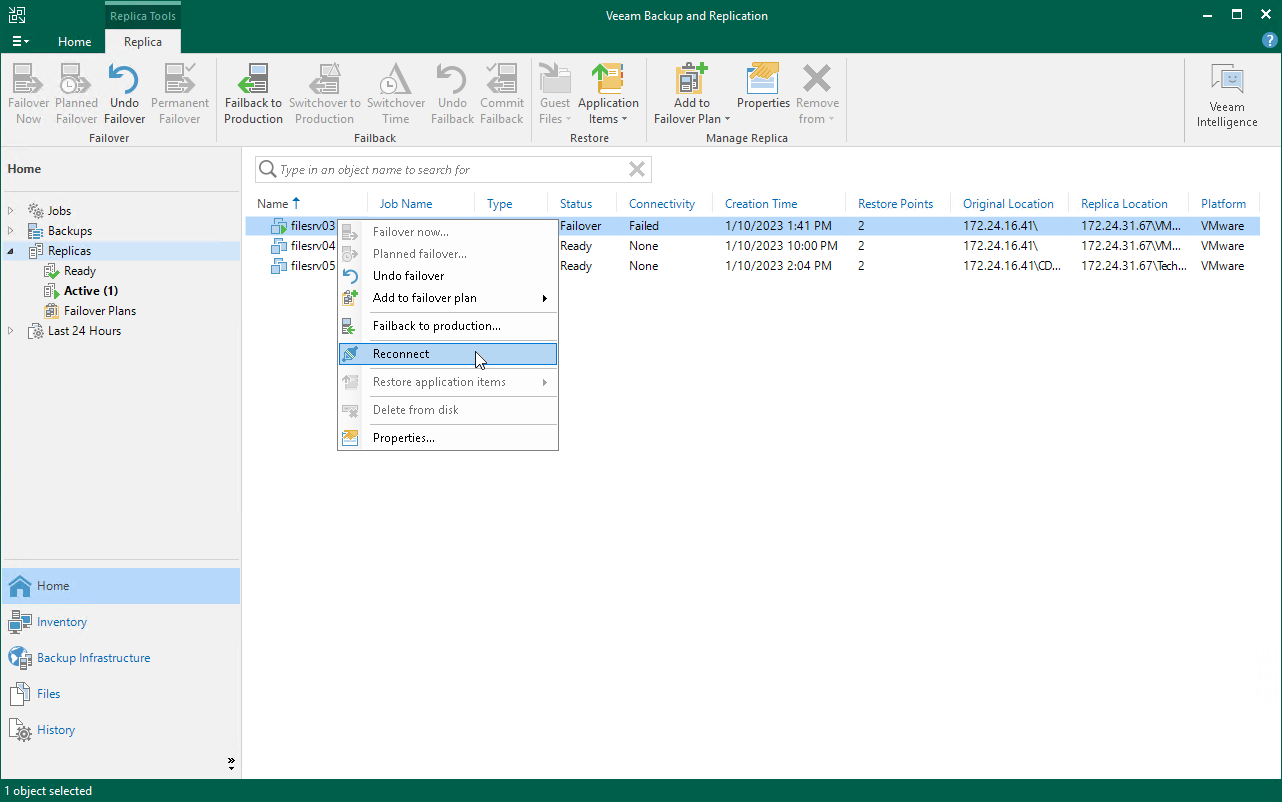This screenshot has height=802, width=1282.
Task: Select Active (1) under Replicas
Action: [x=91, y=291]
